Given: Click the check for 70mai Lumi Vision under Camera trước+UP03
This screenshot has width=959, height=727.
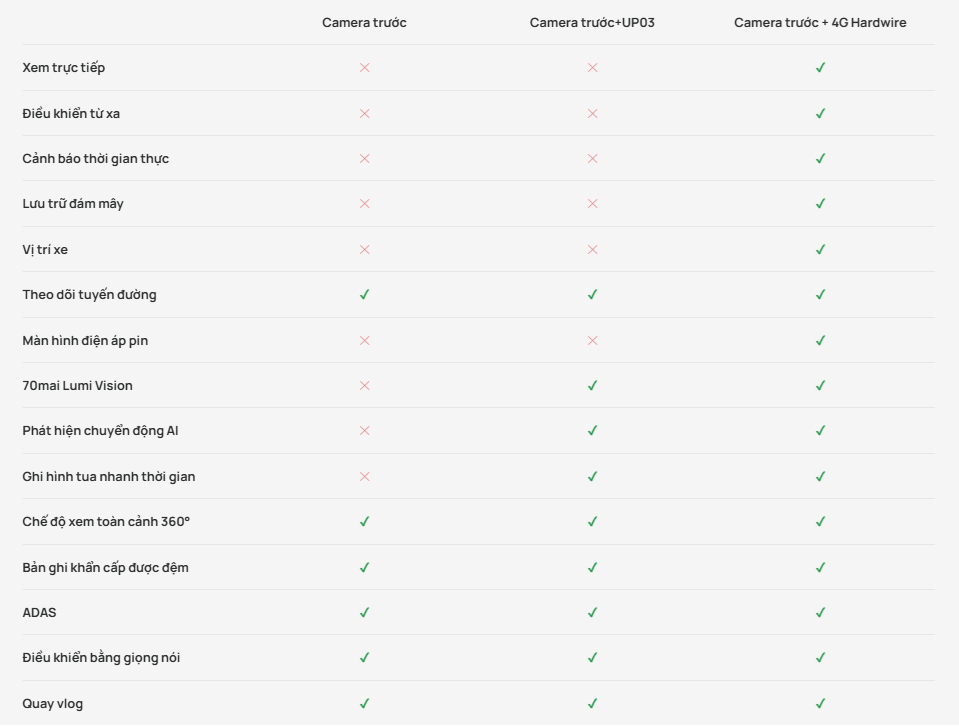Looking at the screenshot, I should click(x=593, y=386).
